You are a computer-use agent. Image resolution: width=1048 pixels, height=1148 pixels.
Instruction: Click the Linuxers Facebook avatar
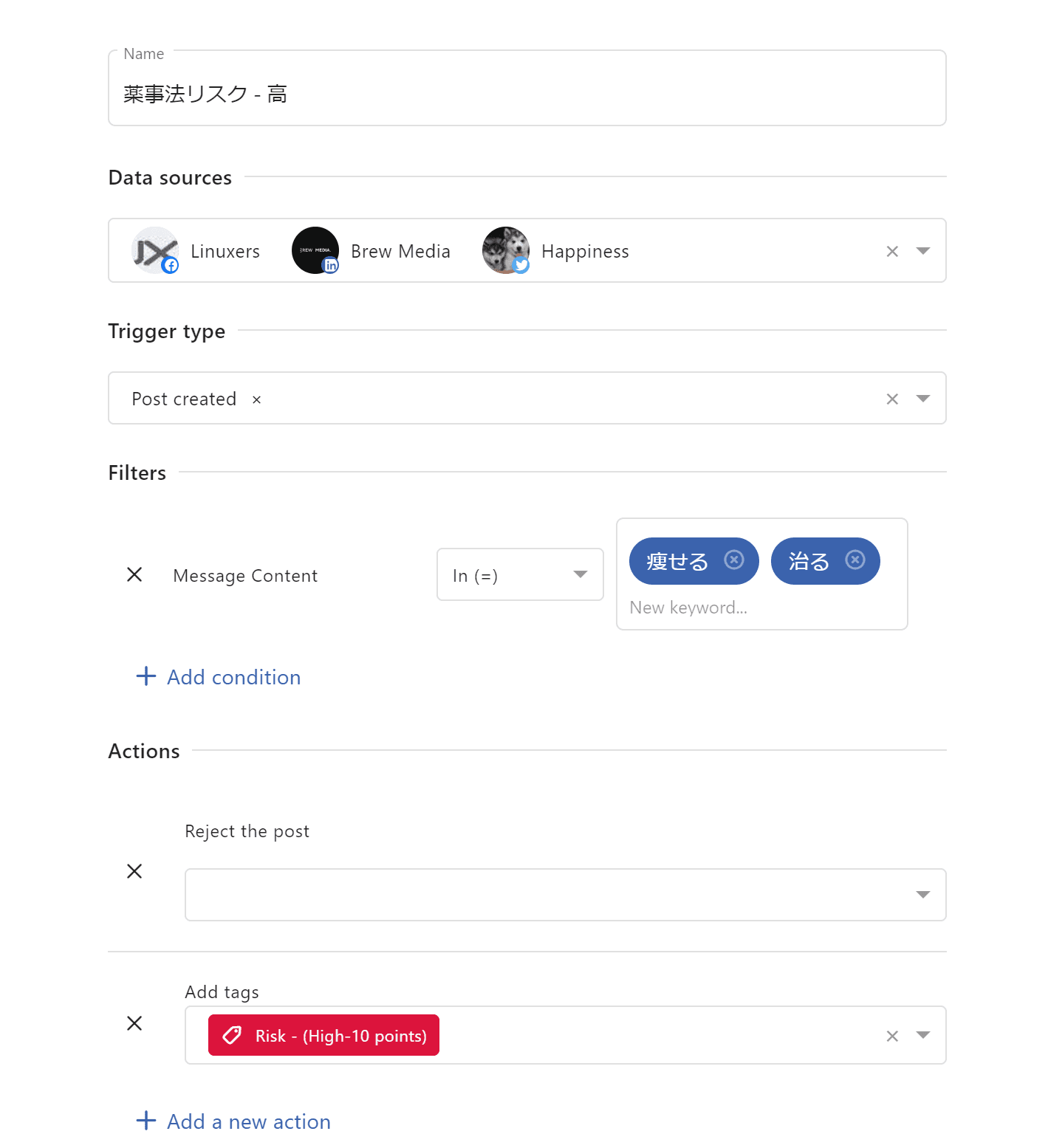point(155,250)
